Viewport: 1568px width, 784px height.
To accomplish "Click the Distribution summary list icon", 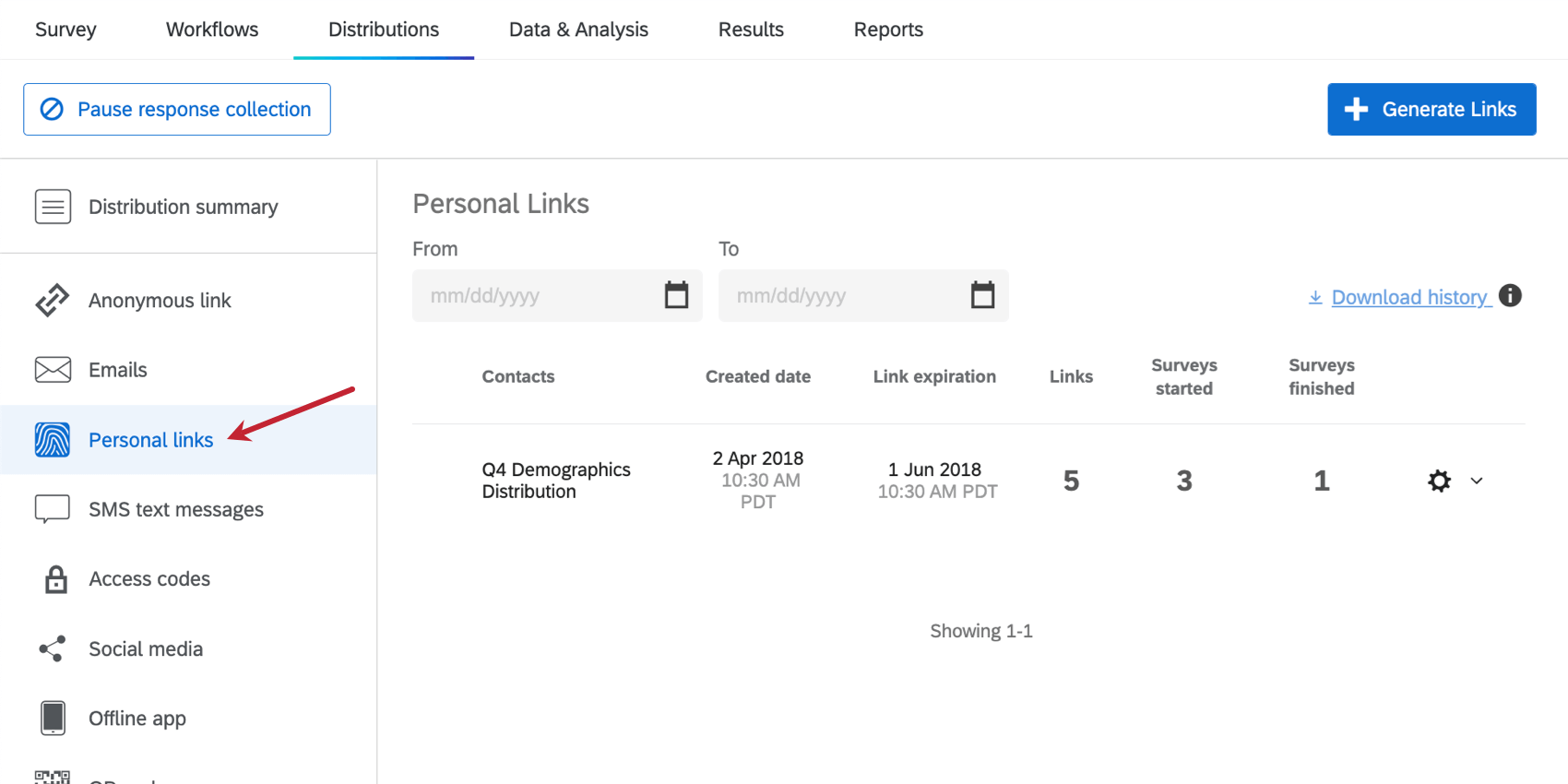I will pos(53,207).
